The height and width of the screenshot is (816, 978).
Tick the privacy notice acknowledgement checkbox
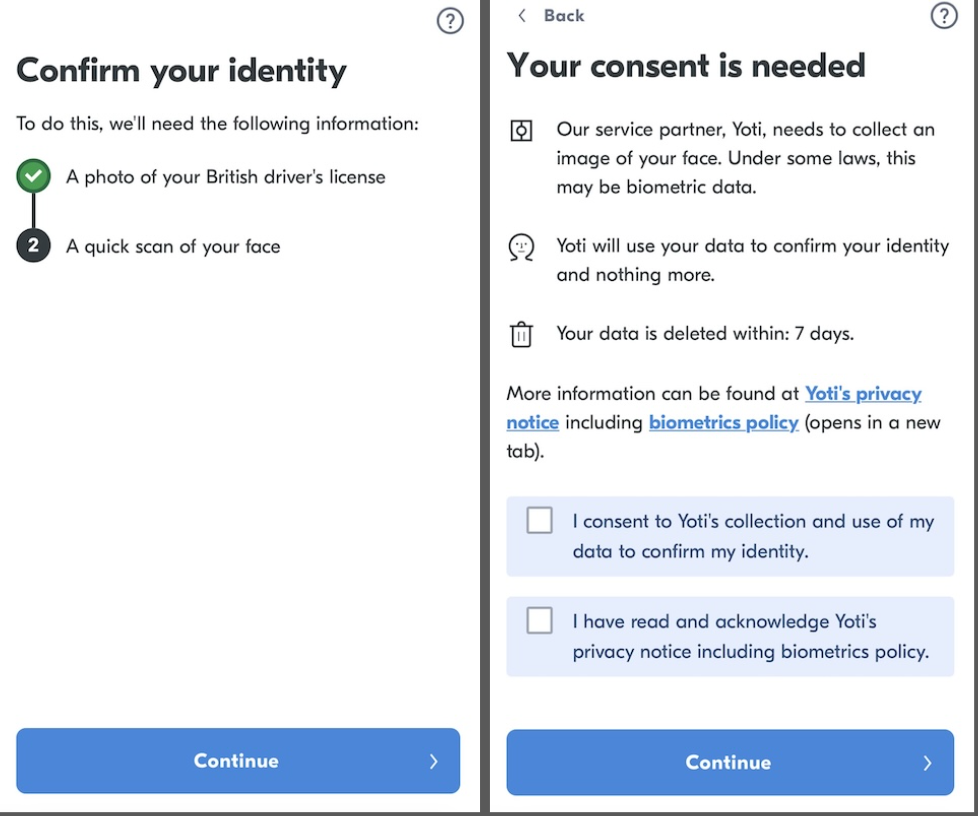click(x=540, y=621)
